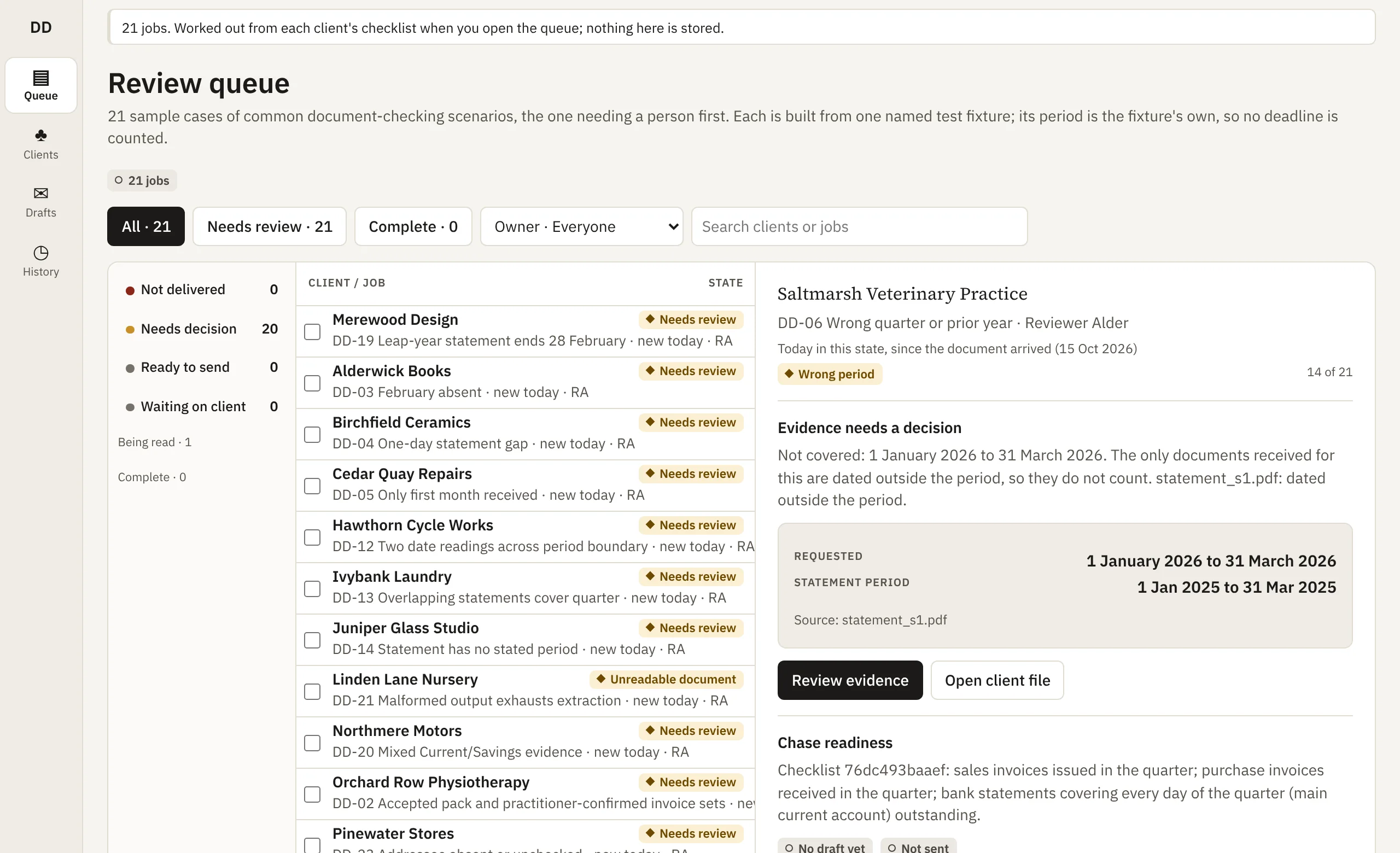Open the Clients sidebar icon
The width and height of the screenshot is (1400, 853).
click(x=41, y=144)
